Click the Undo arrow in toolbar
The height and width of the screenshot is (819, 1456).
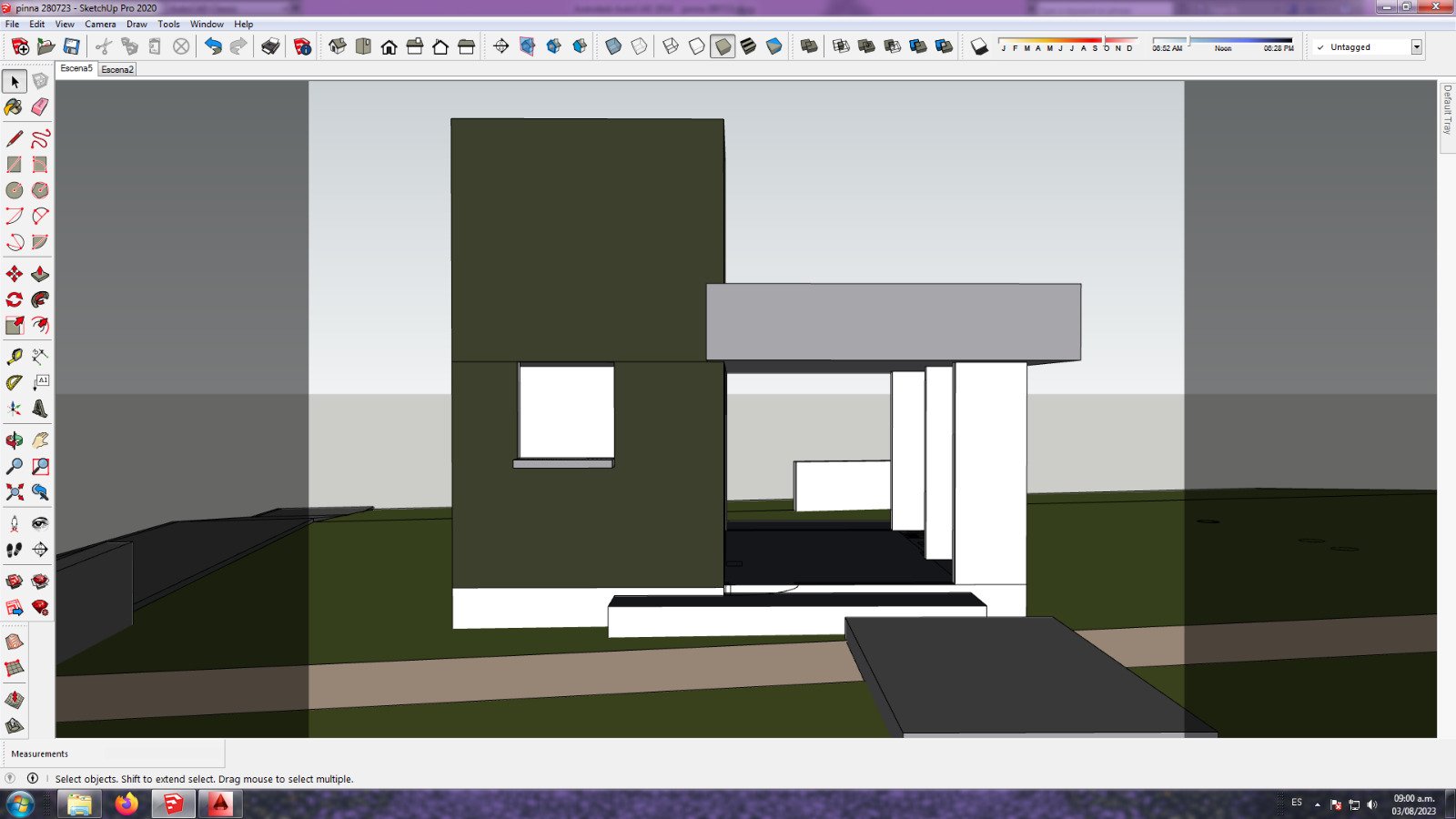(x=212, y=46)
